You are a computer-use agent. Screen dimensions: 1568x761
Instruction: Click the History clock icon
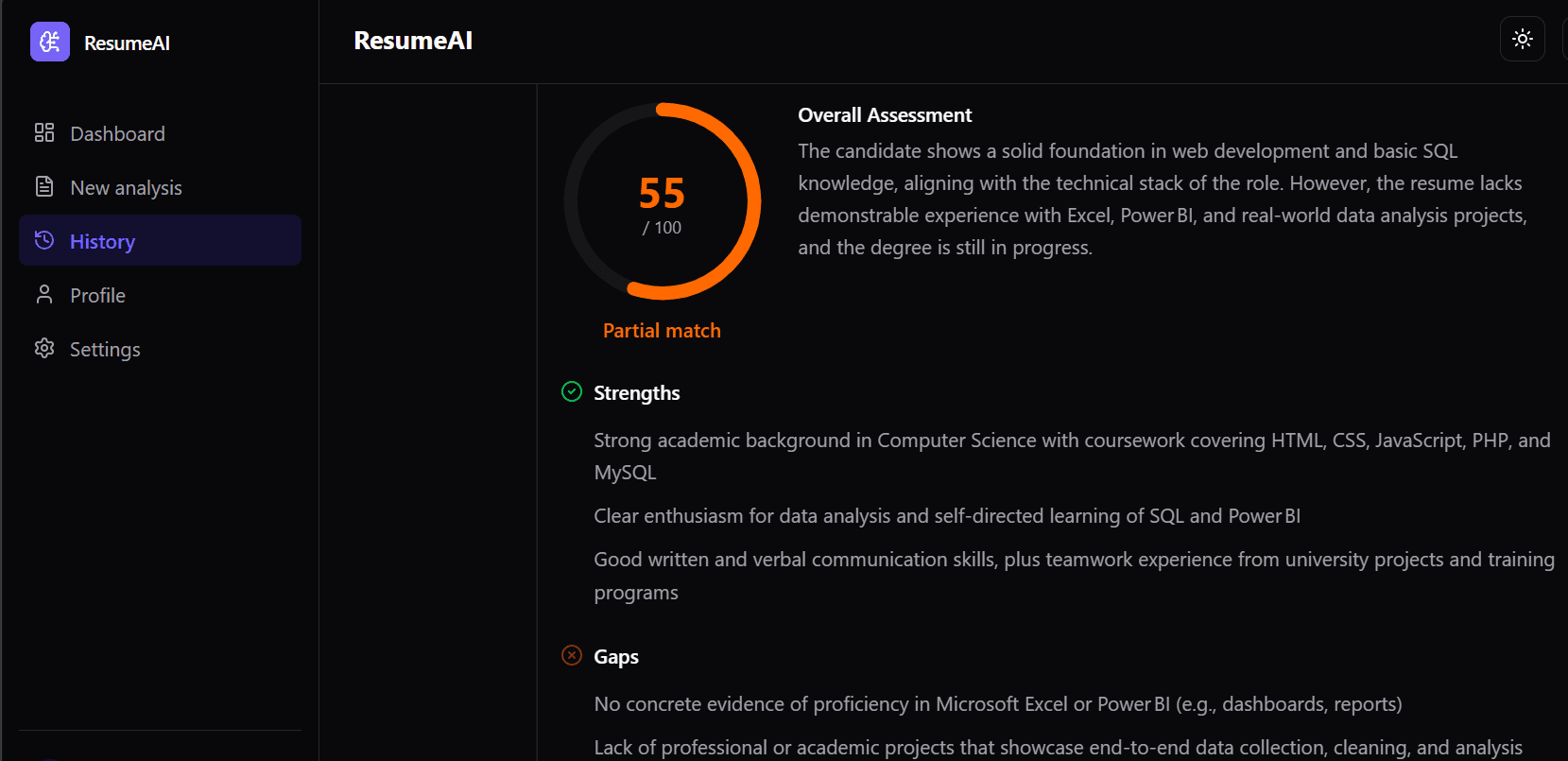coord(44,240)
